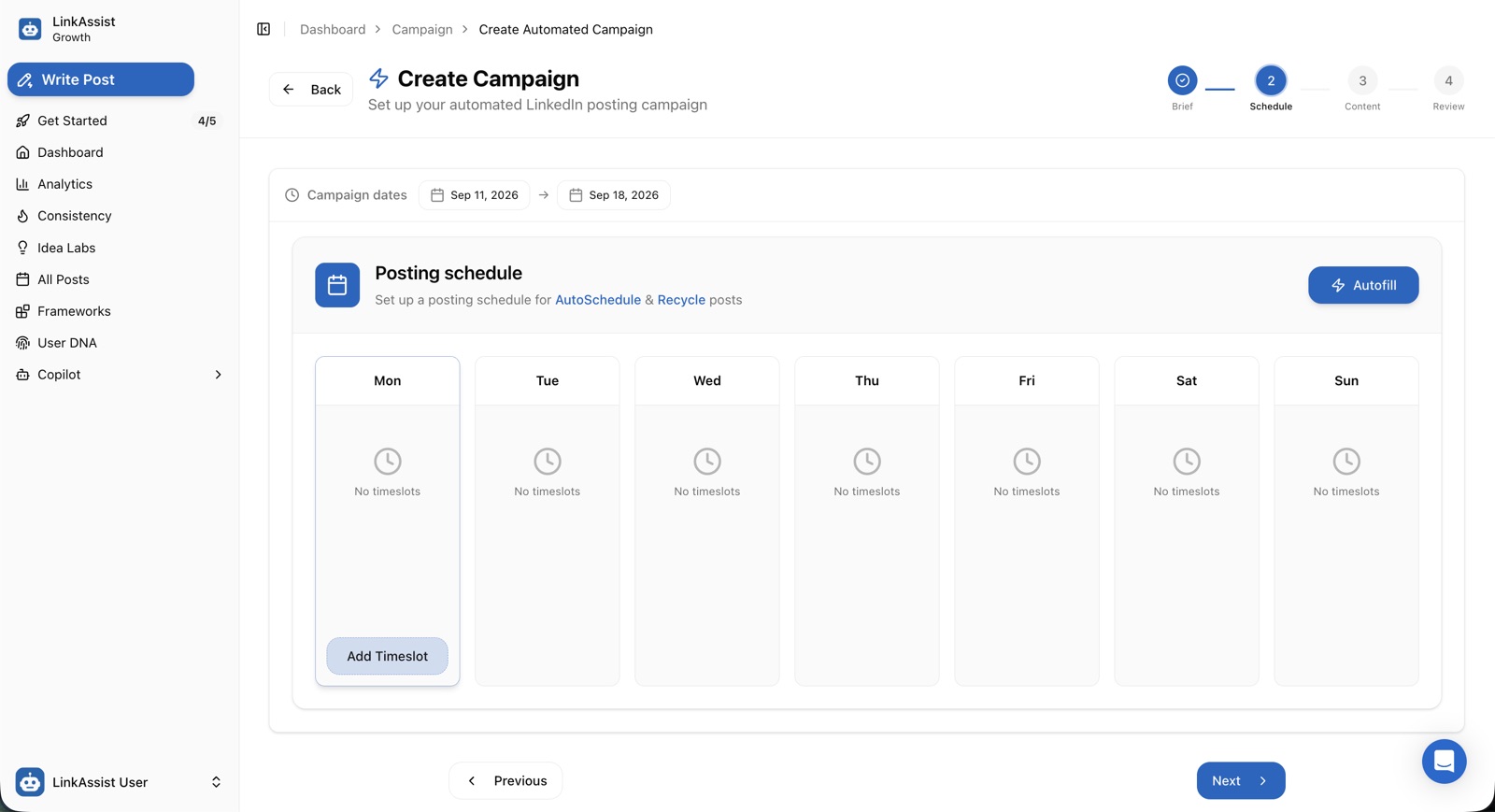Image resolution: width=1495 pixels, height=812 pixels.
Task: Go to Previous step
Action: (505, 781)
